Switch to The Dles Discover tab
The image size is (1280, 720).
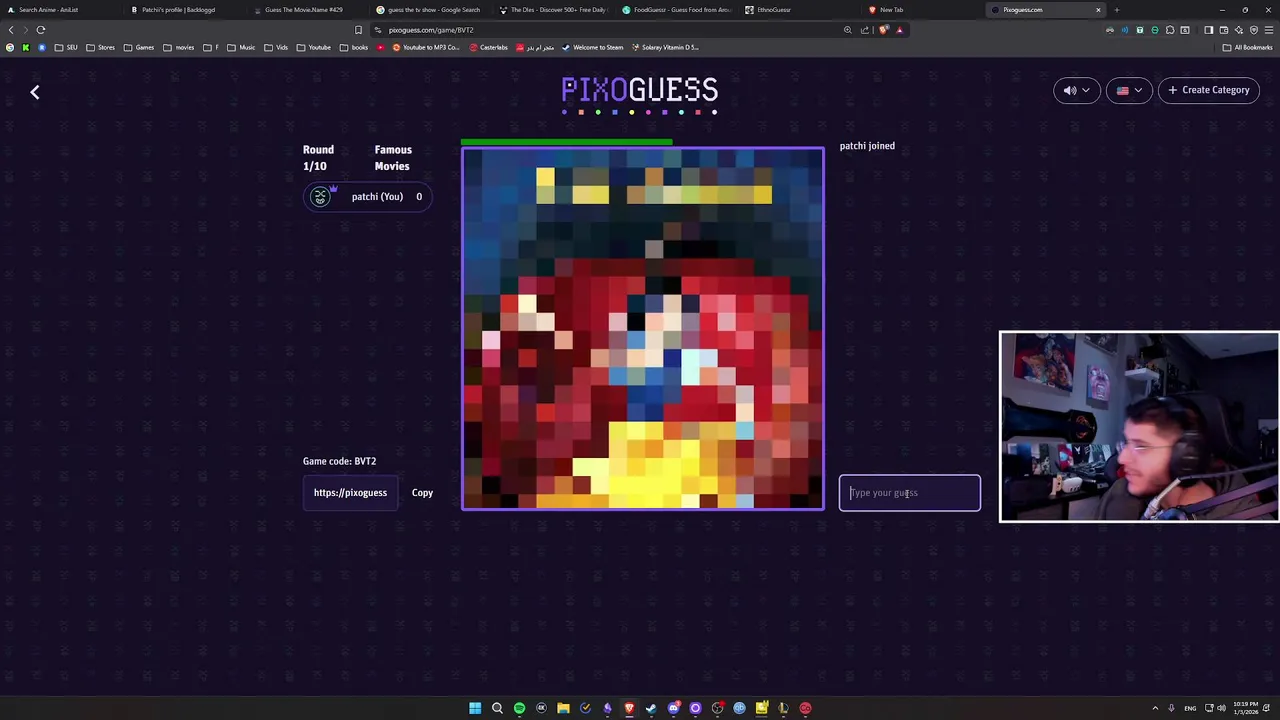point(552,10)
